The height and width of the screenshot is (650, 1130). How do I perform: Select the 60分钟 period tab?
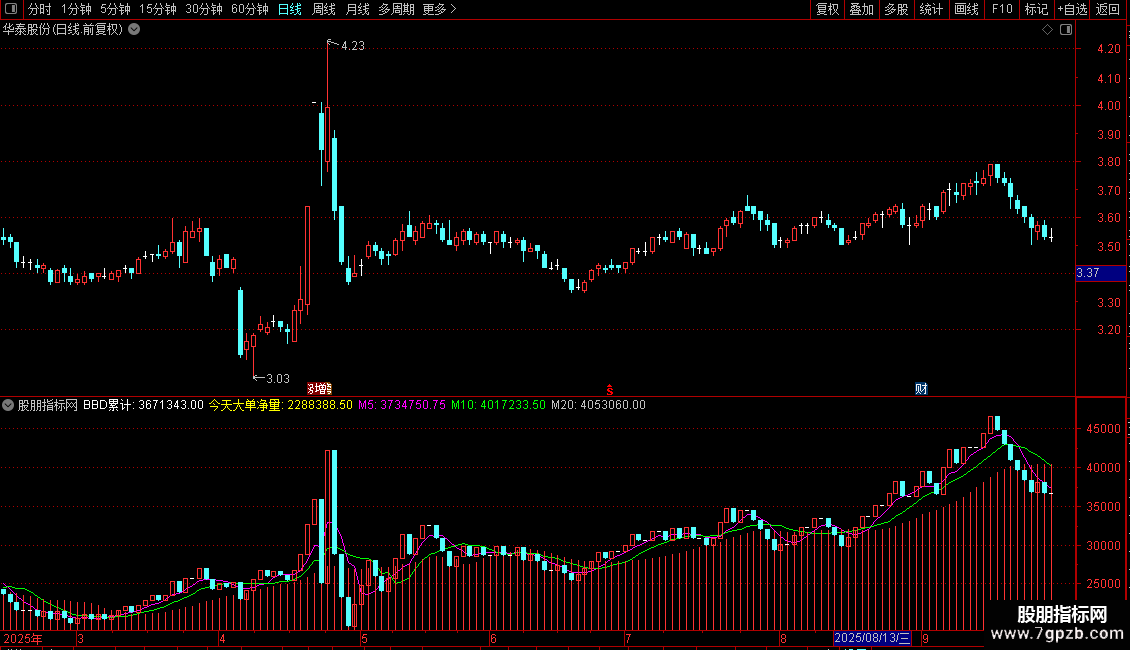(x=250, y=9)
